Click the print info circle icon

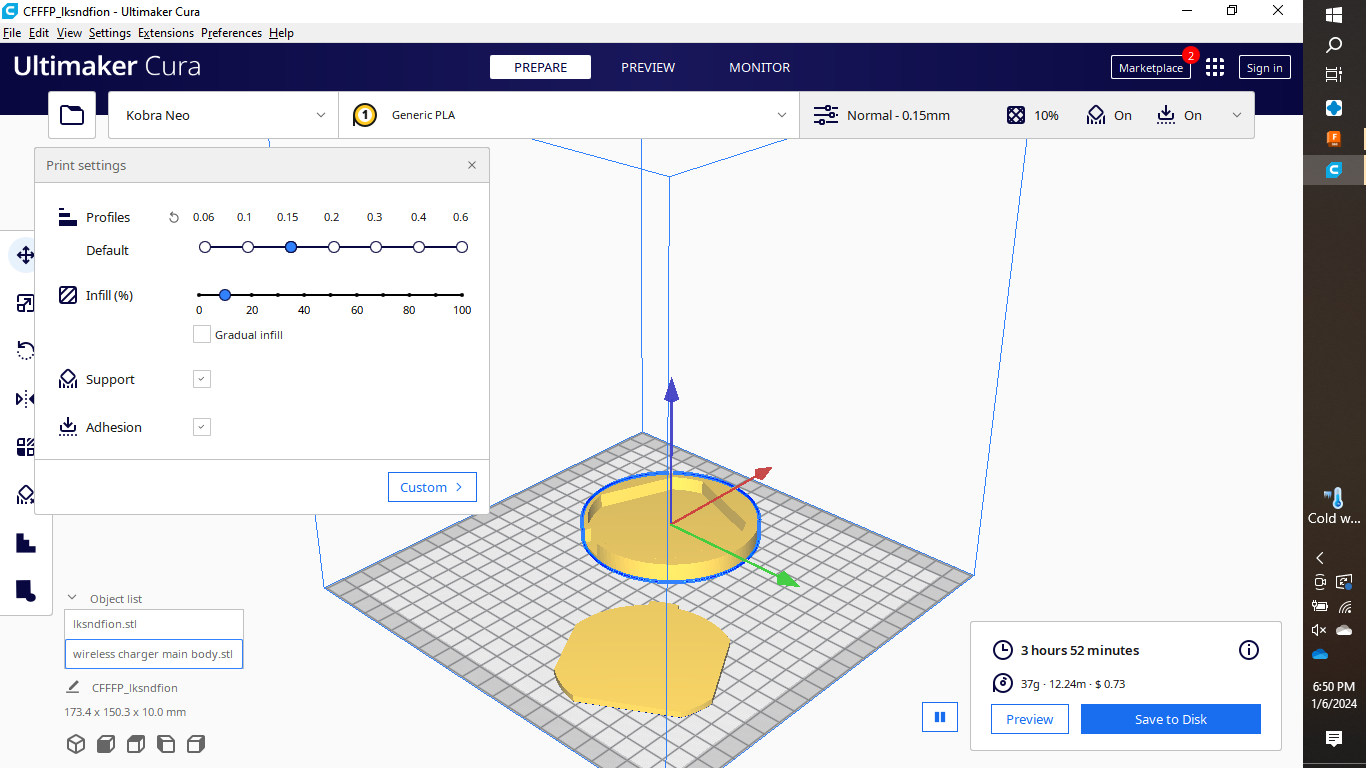tap(1249, 650)
